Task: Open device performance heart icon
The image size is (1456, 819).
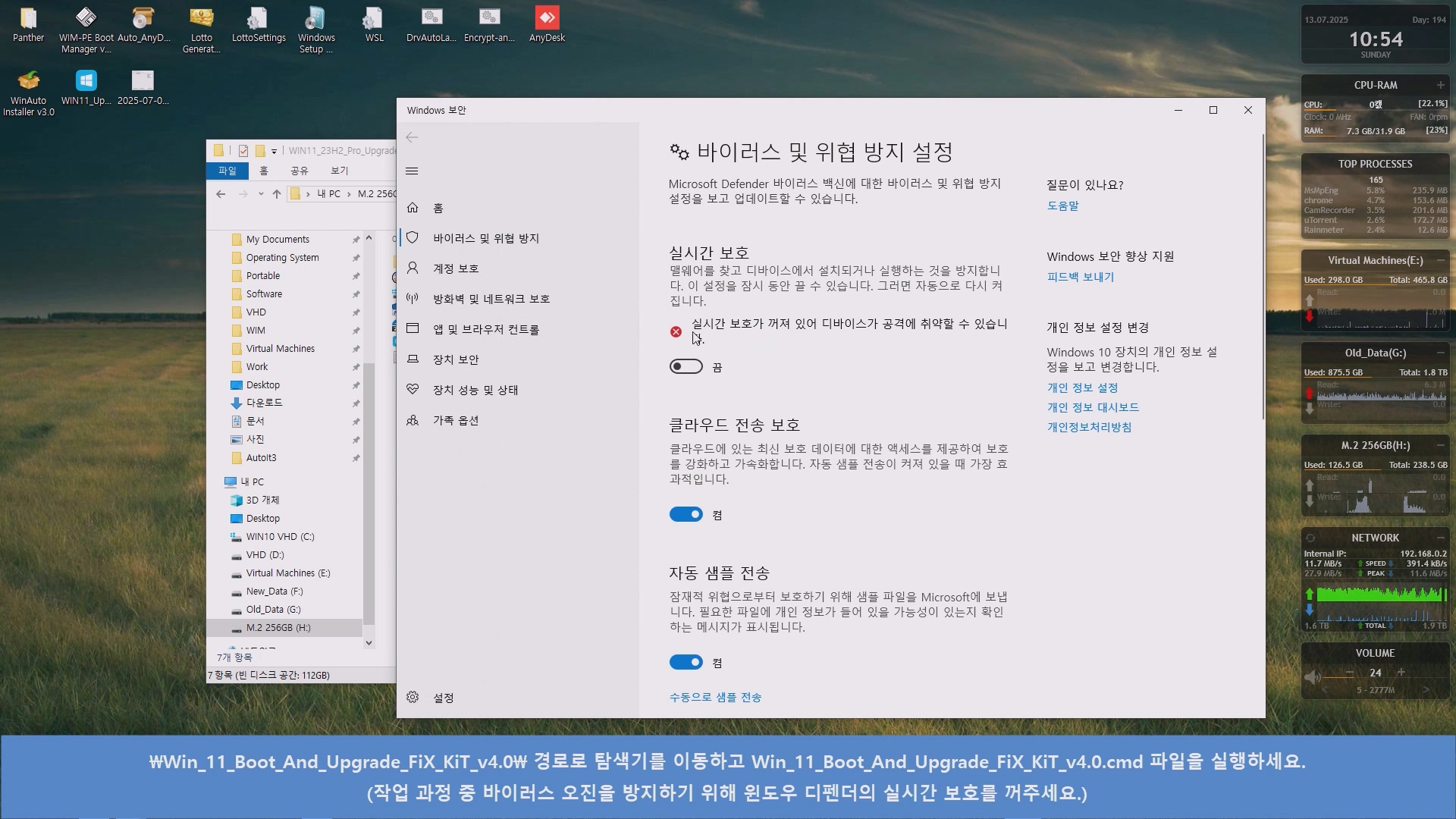Action: tap(413, 390)
